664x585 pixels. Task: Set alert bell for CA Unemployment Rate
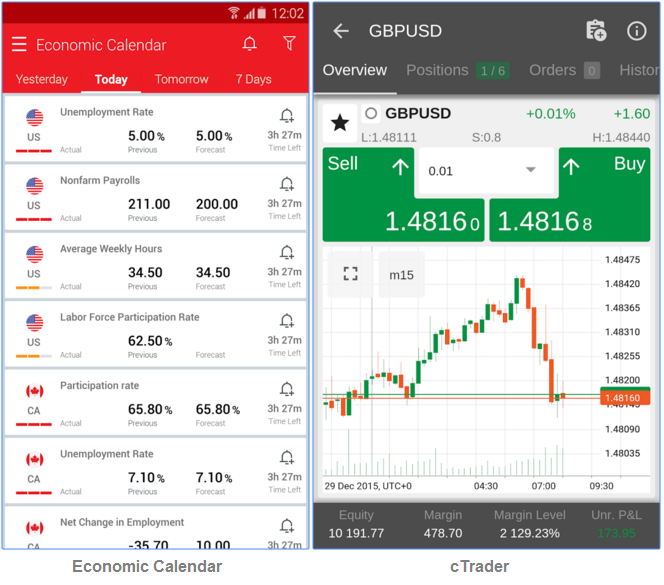pos(287,457)
